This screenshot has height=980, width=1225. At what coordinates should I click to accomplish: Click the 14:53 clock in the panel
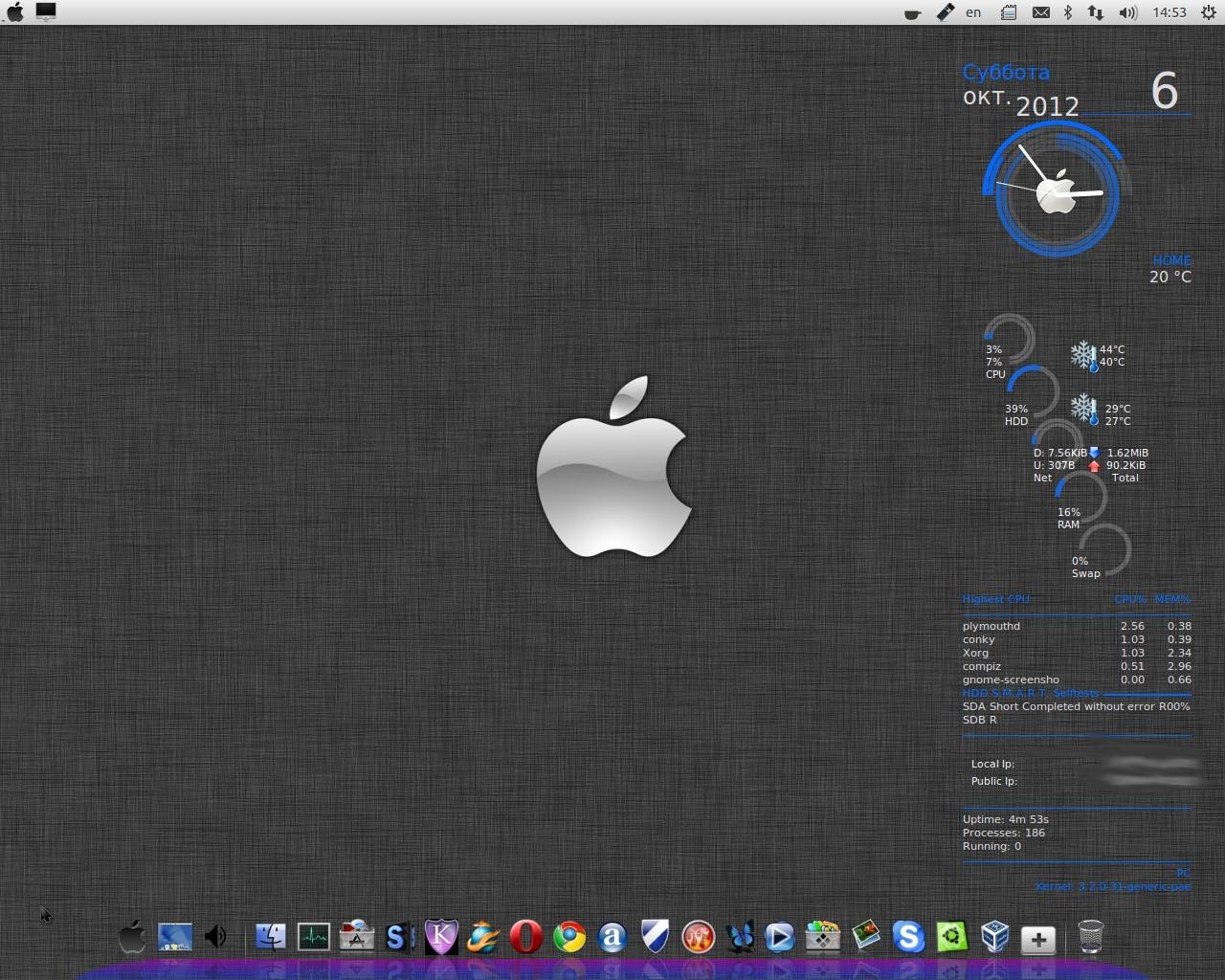pyautogui.click(x=1169, y=12)
